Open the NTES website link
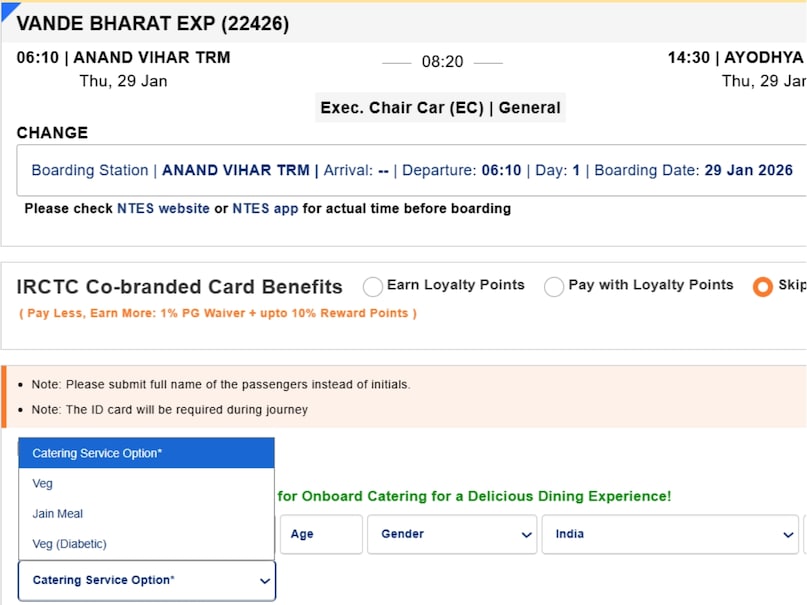Viewport: 807px width, 605px height. coord(162,209)
